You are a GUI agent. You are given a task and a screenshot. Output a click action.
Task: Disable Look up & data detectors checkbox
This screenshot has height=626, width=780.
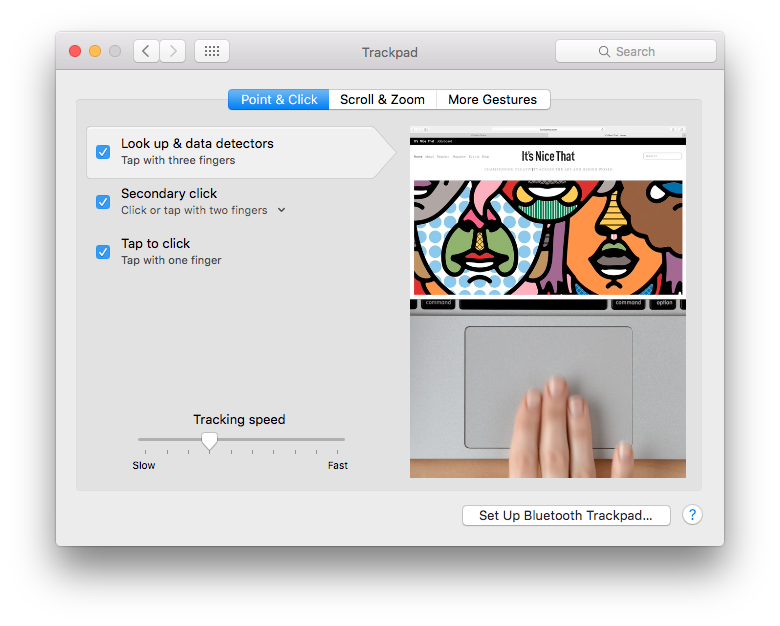click(103, 152)
